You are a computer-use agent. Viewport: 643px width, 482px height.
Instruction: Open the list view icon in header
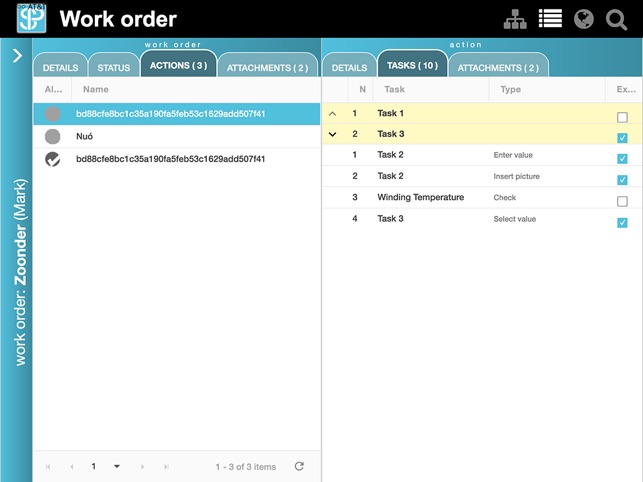coord(550,19)
